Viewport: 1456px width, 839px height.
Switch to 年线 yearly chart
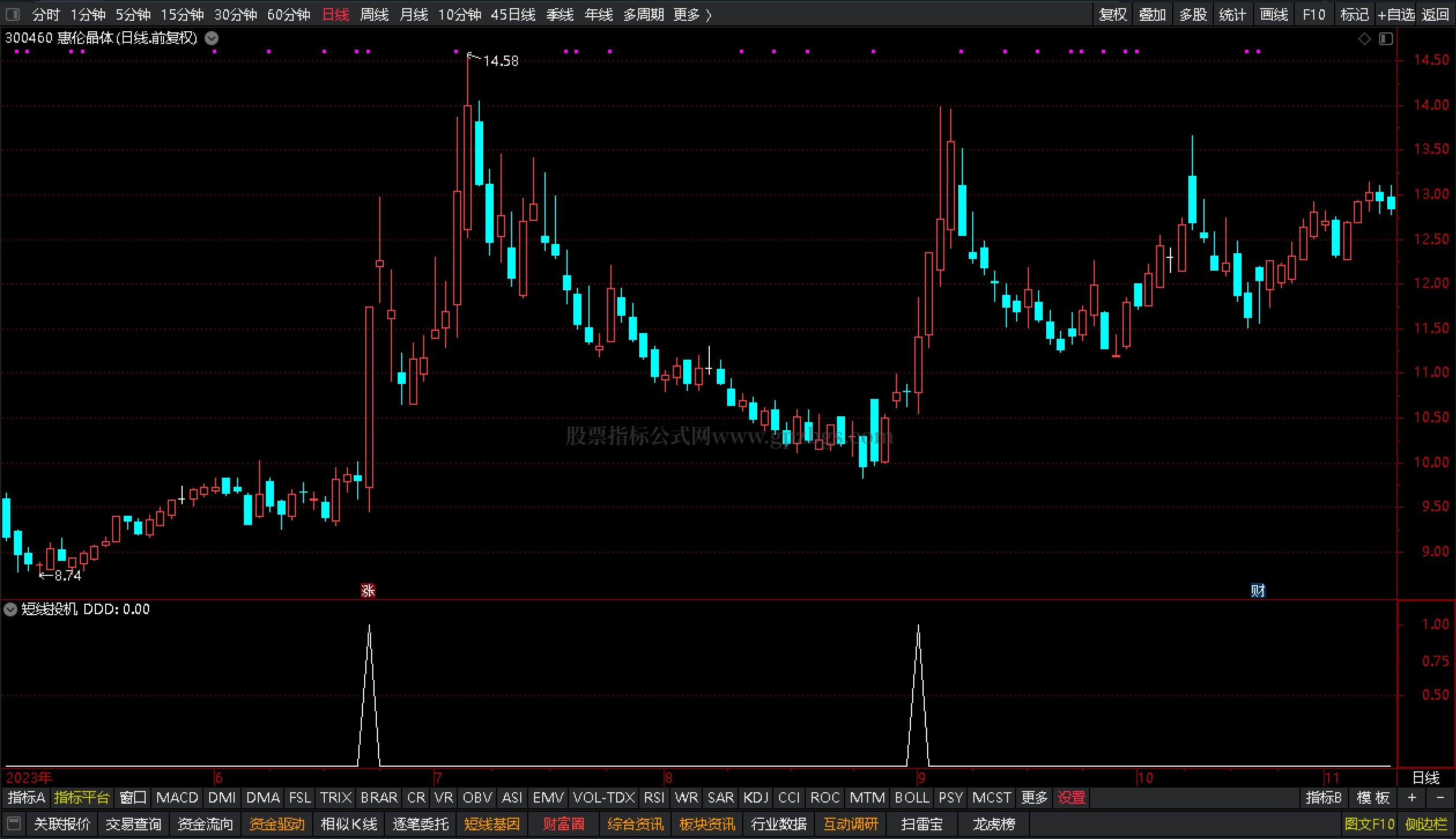pyautogui.click(x=599, y=14)
